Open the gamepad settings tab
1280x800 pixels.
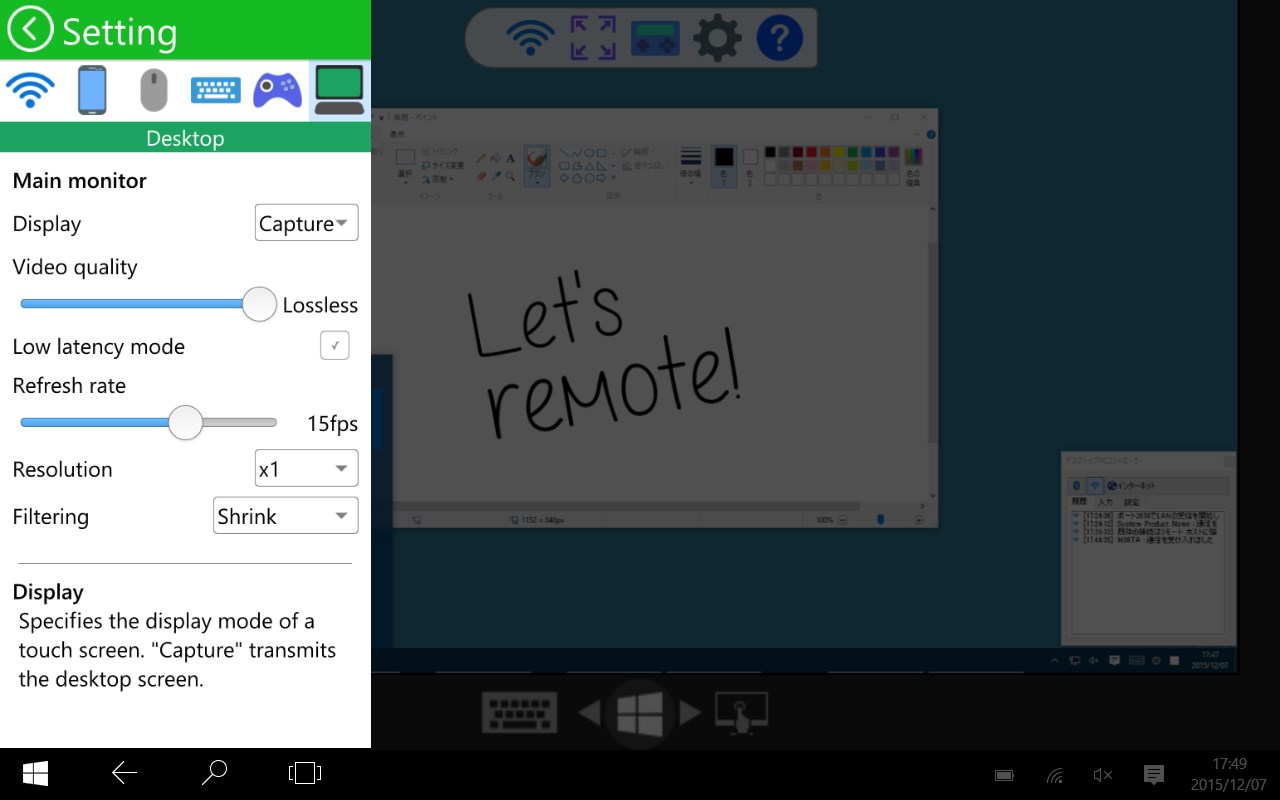(277, 91)
